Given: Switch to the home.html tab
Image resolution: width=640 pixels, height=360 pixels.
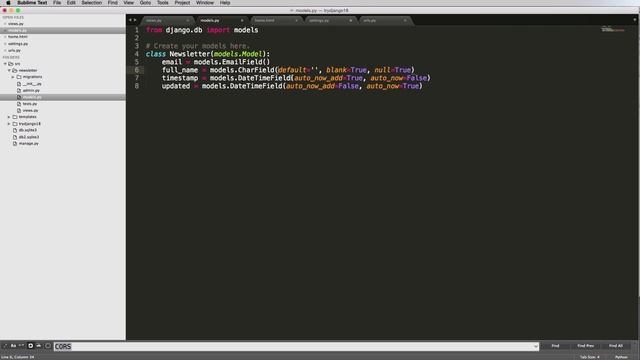Looking at the screenshot, I should 276,20.
